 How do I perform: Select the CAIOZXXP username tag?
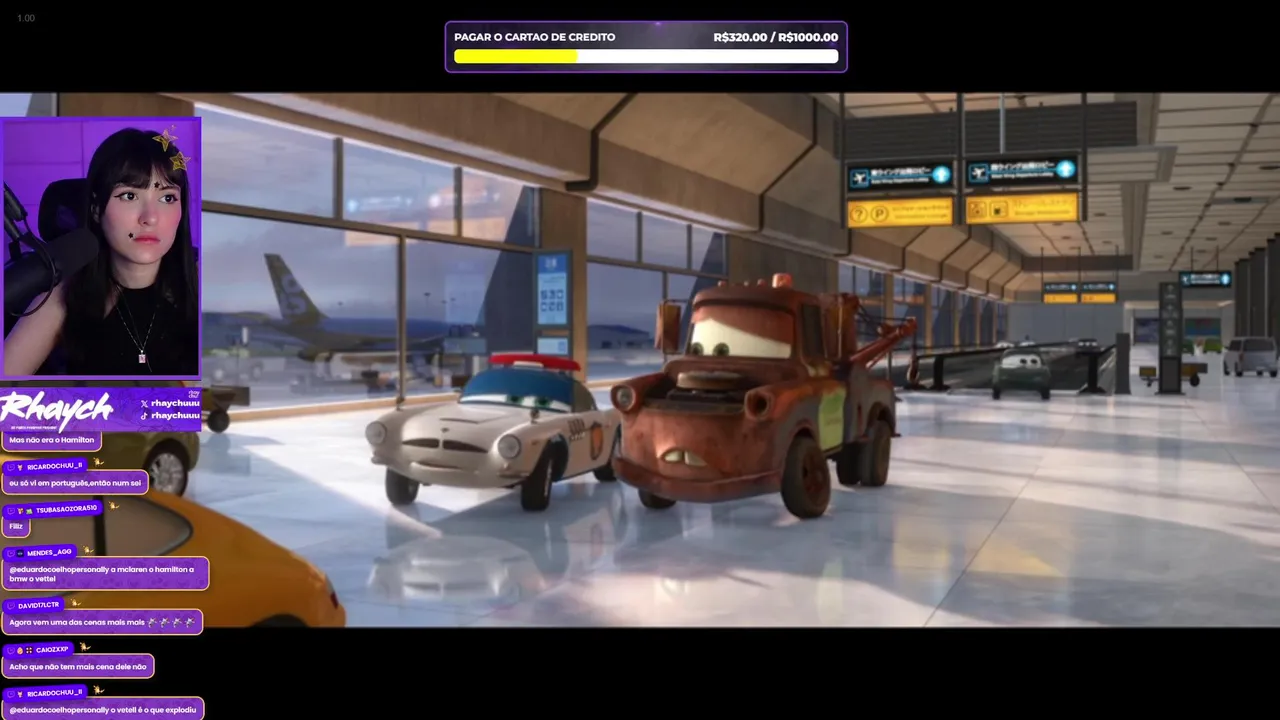(38, 650)
